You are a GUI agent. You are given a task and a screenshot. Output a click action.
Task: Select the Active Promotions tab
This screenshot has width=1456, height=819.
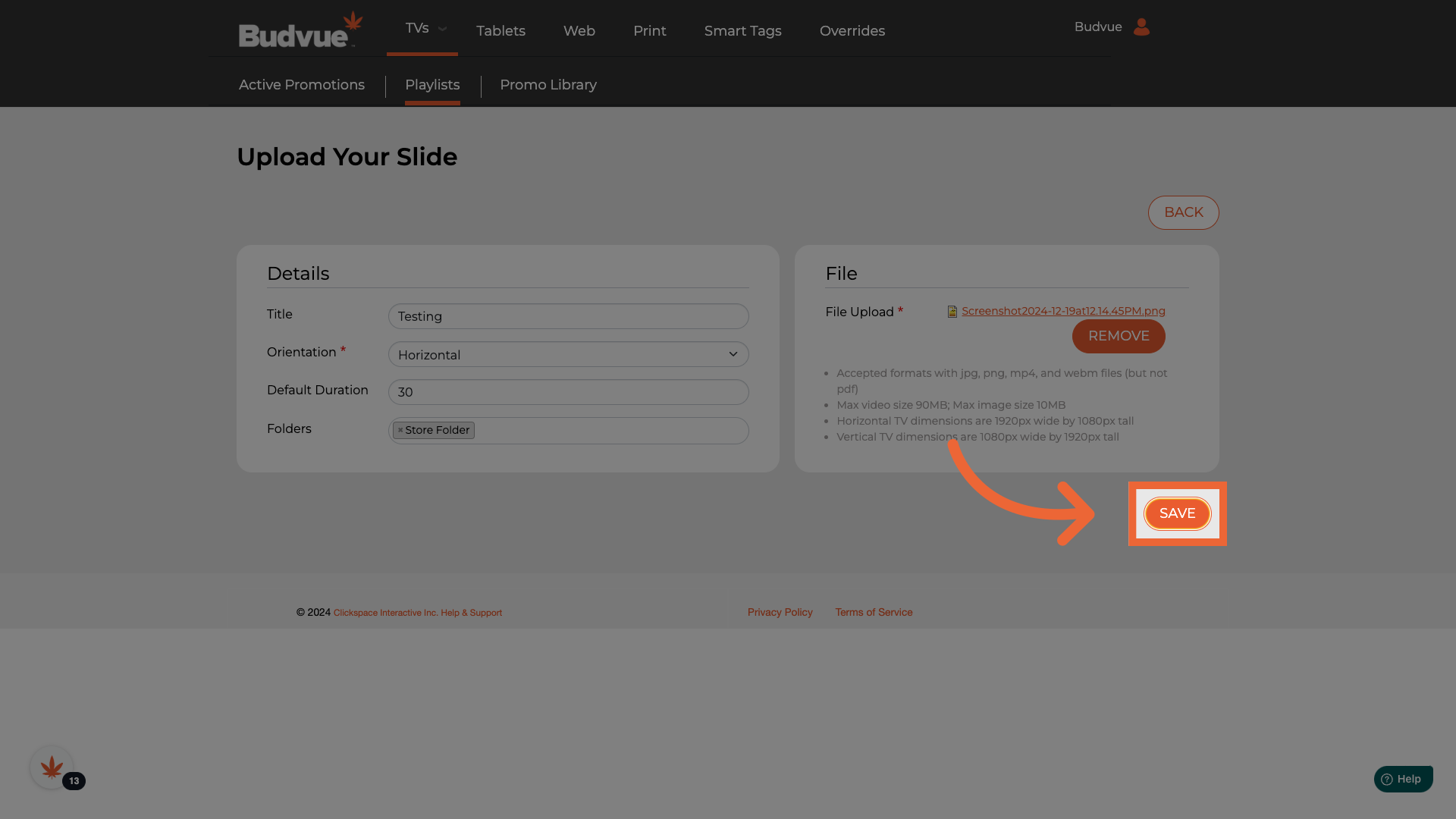[301, 85]
